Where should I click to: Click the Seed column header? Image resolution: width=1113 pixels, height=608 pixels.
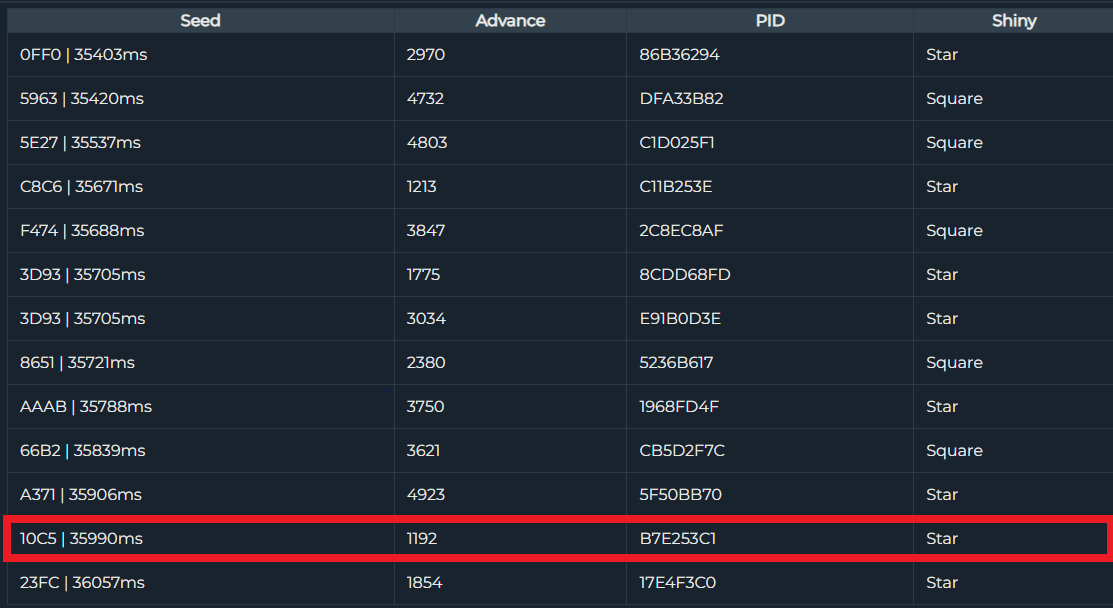(200, 21)
